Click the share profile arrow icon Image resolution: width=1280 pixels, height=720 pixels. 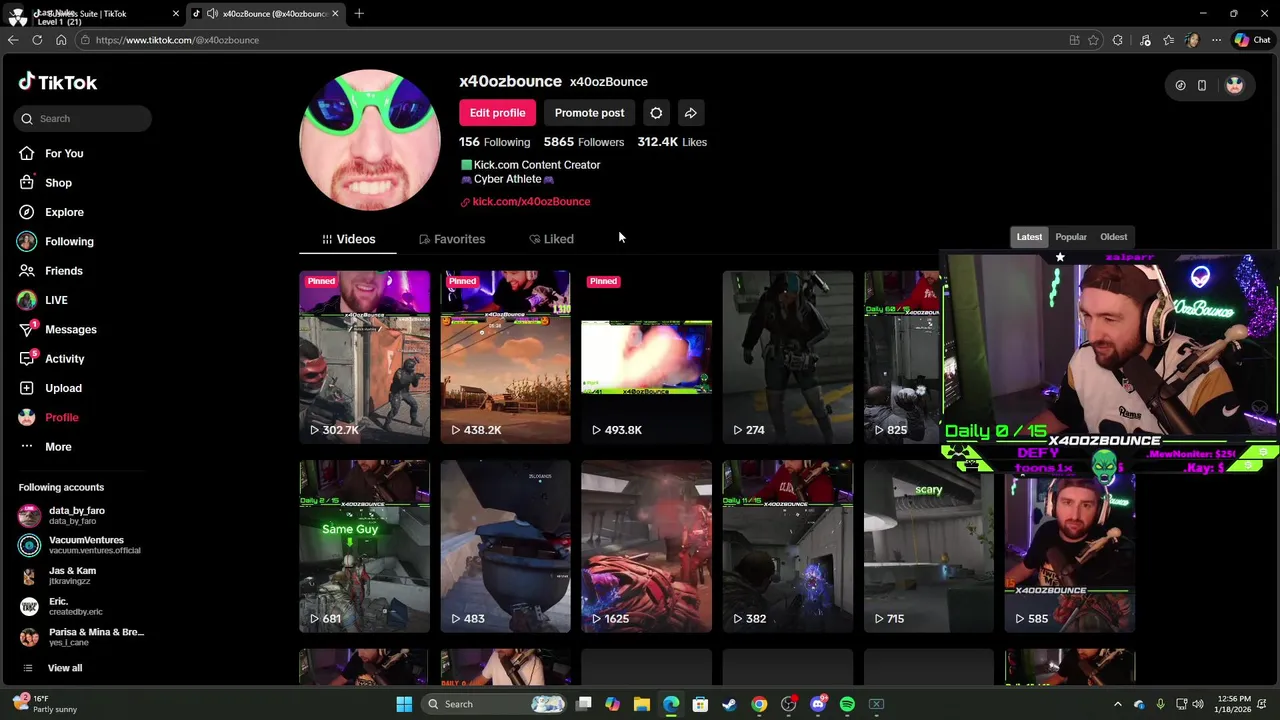coord(690,113)
